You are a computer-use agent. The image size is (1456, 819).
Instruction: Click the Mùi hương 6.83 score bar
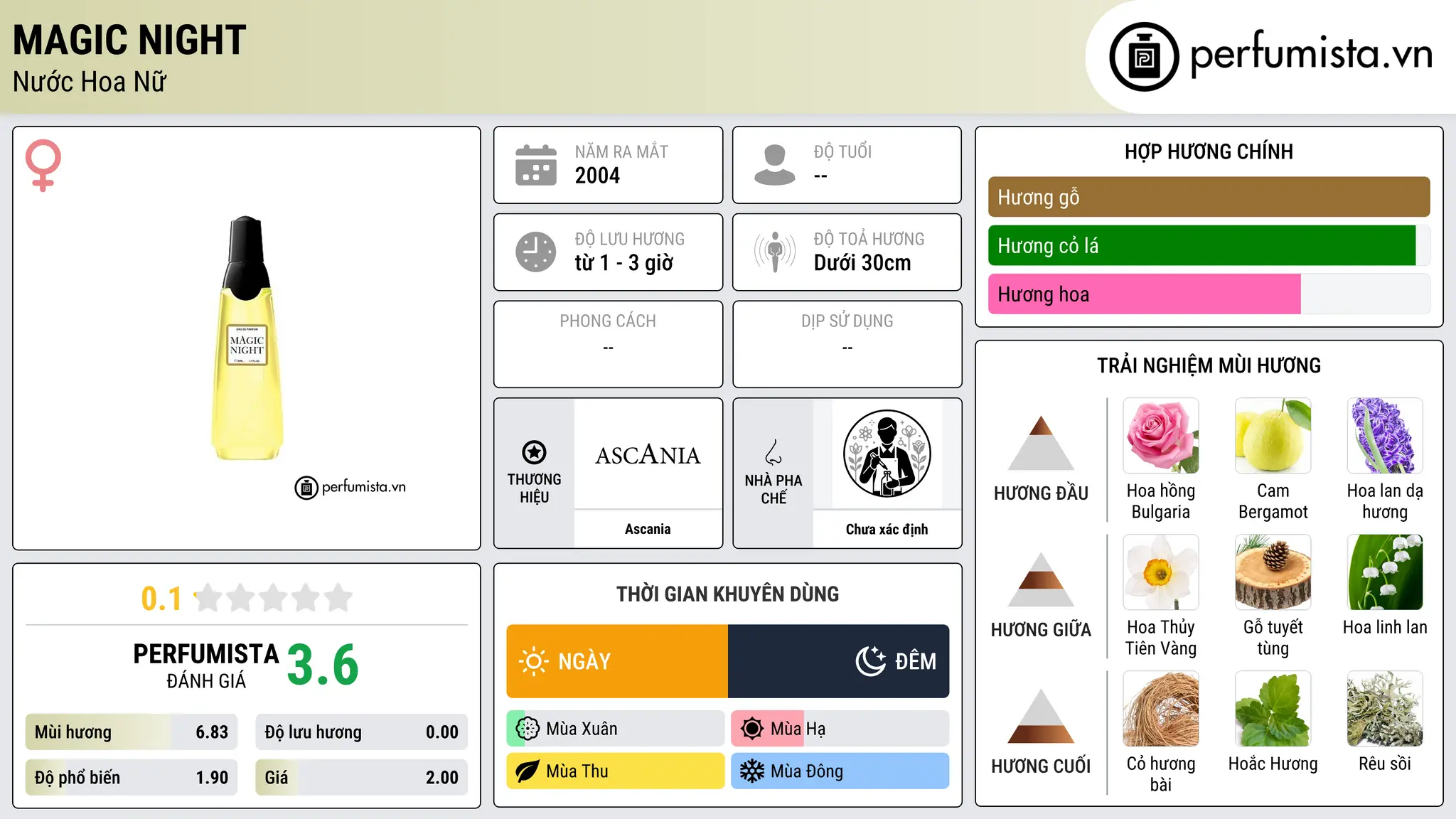[x=132, y=732]
